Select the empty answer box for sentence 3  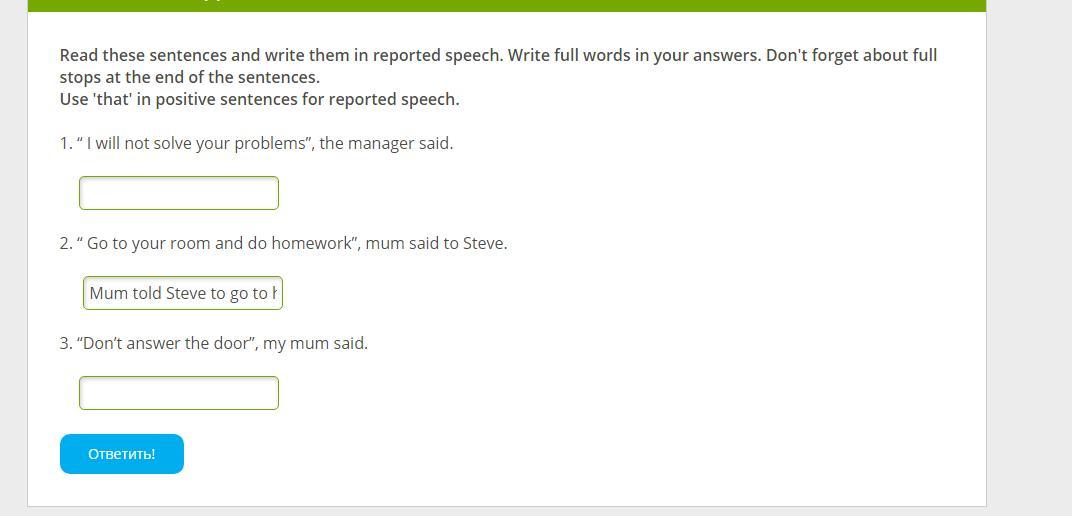click(x=179, y=393)
